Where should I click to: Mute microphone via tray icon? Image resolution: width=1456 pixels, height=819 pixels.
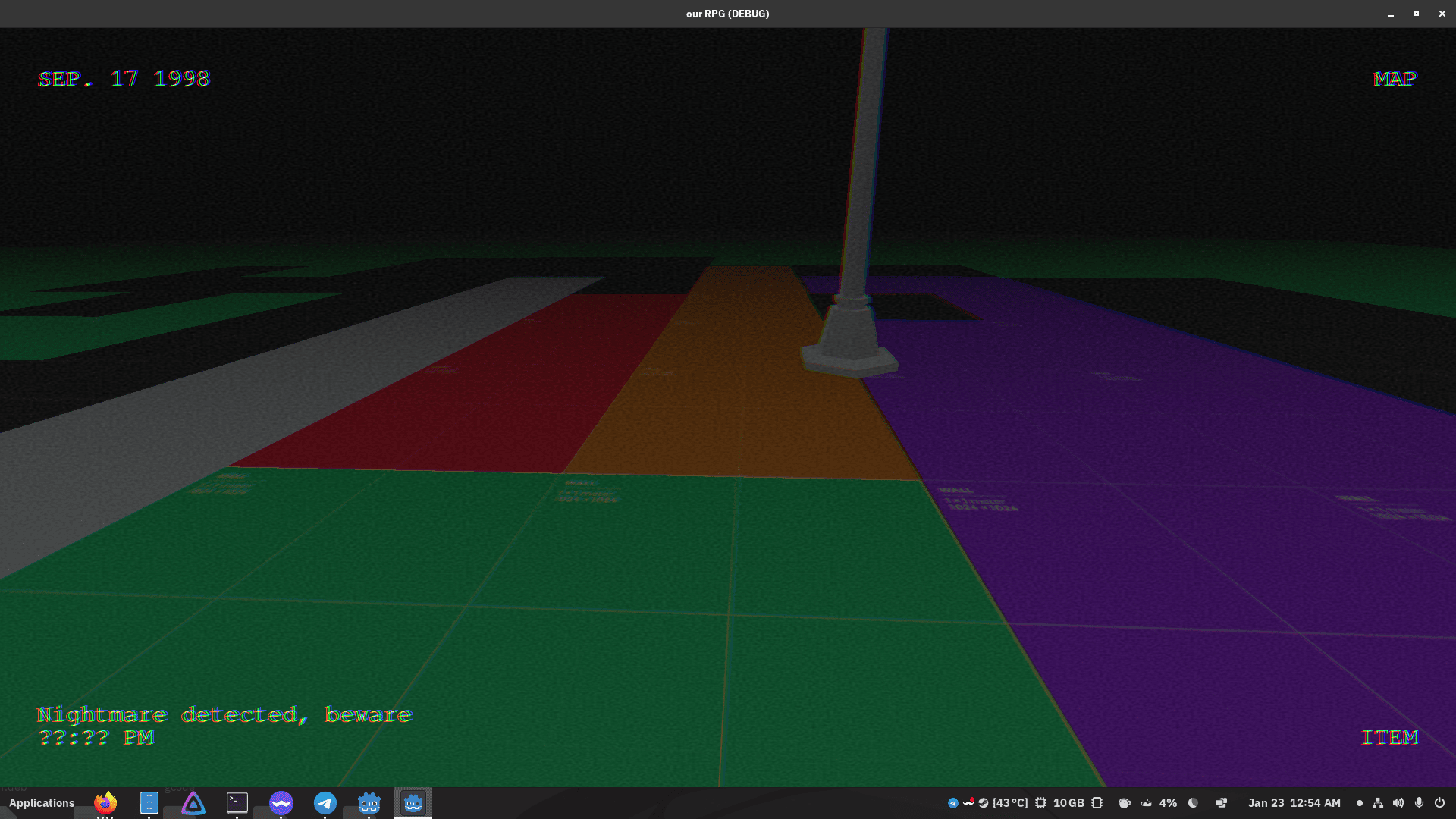pos(1419,803)
